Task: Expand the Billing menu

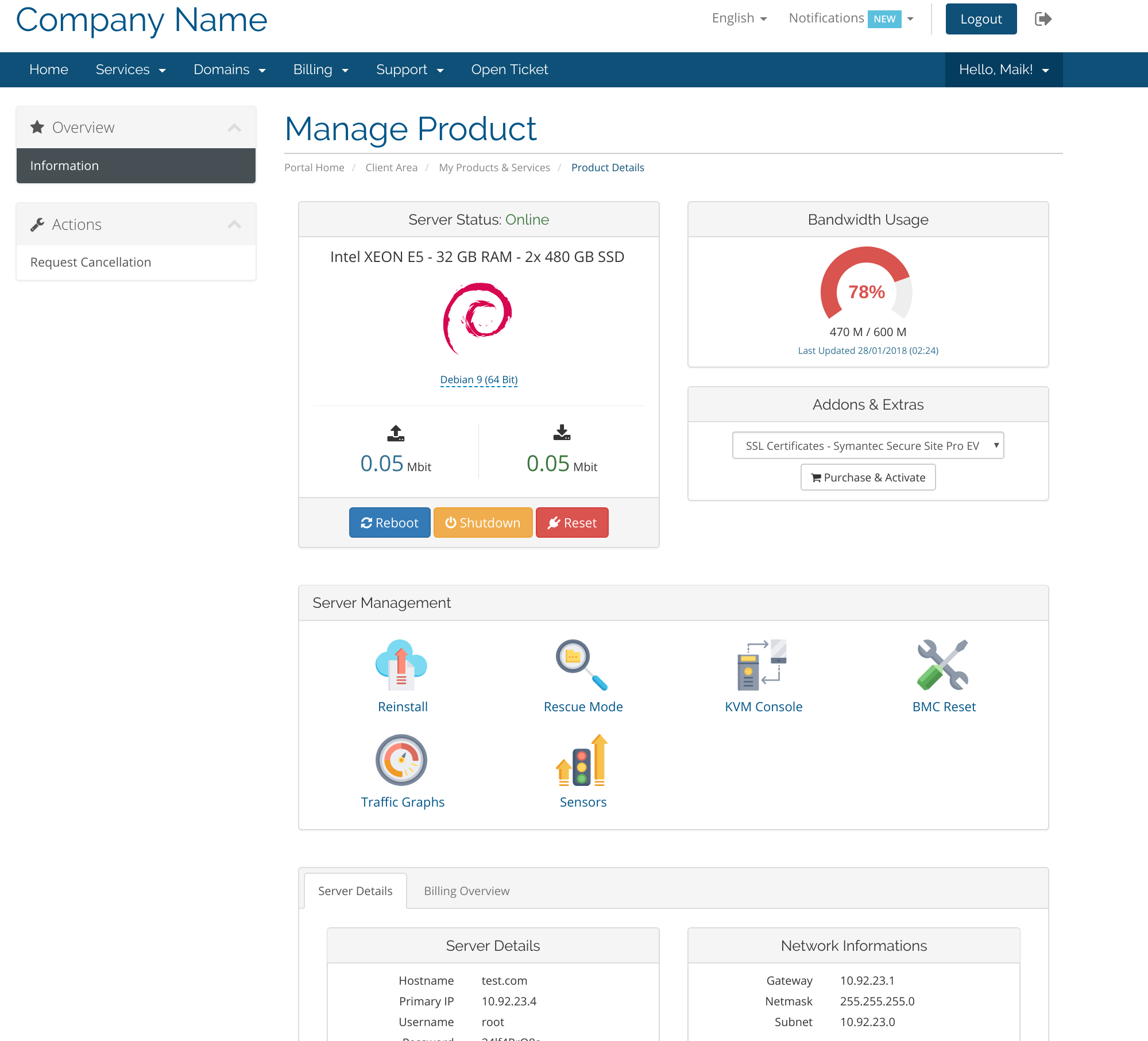Action: coord(321,70)
